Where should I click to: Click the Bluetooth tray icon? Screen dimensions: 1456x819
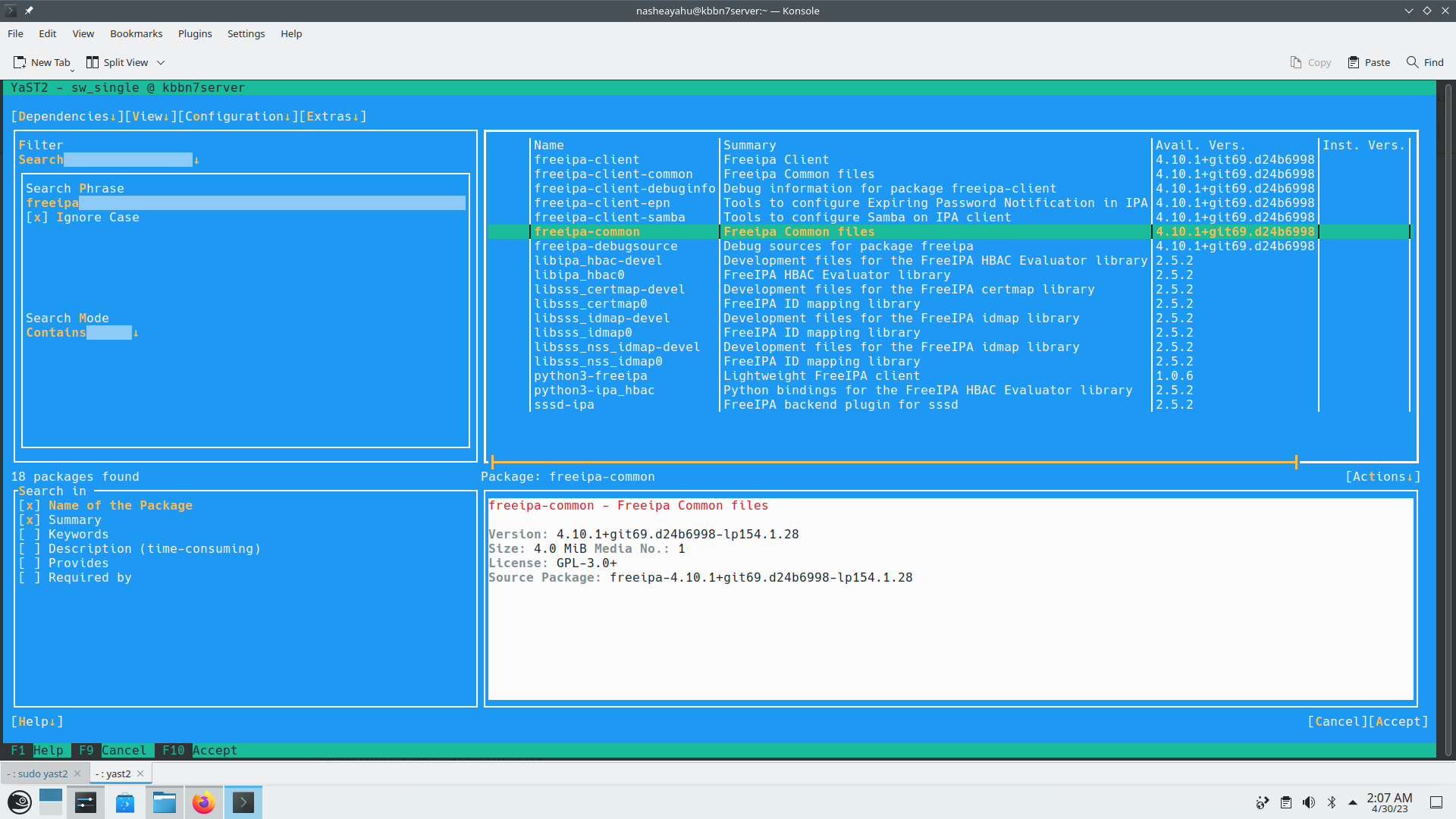click(1332, 802)
